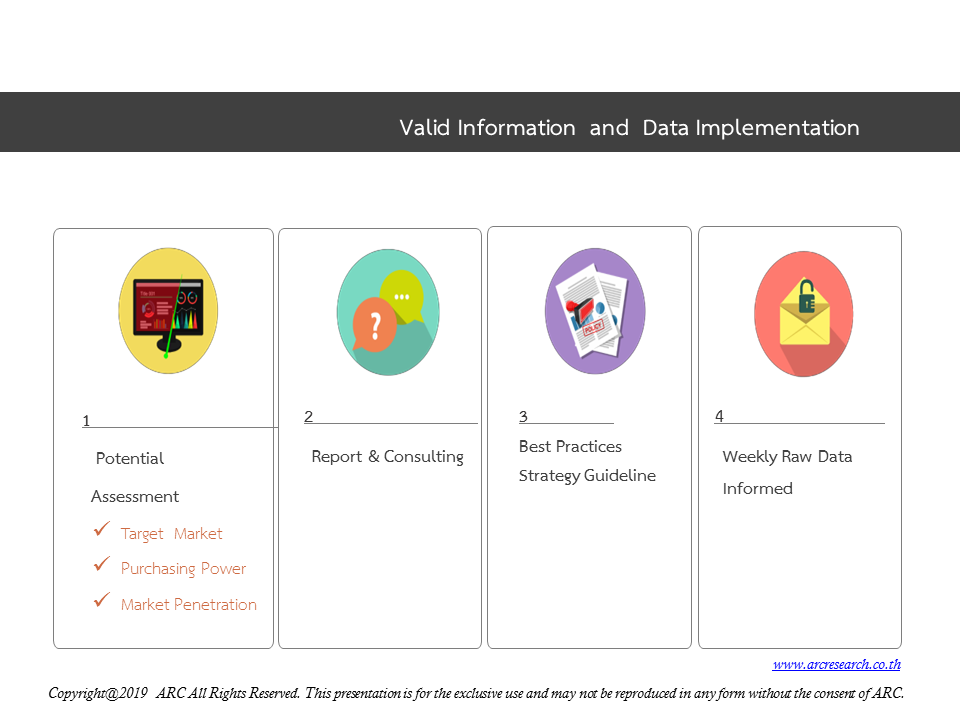
Task: Click the checkmark beside Purchasing Power
Action: coord(102,564)
